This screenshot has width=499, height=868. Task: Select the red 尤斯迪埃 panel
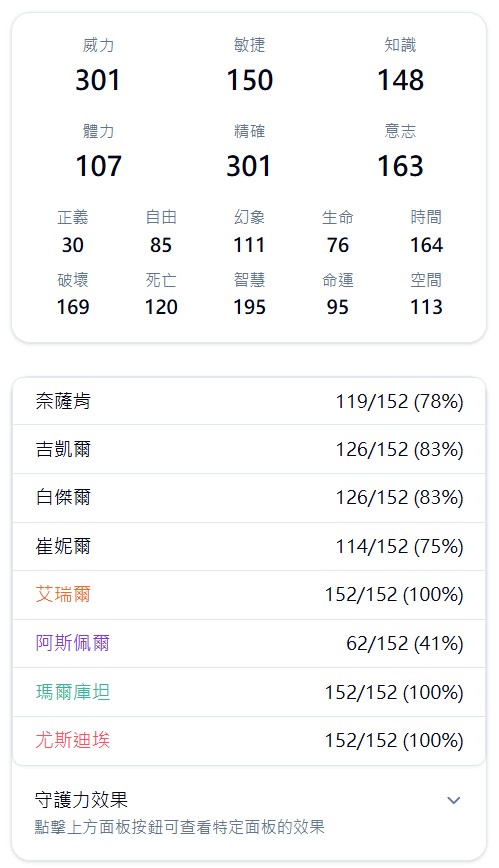tap(249, 741)
